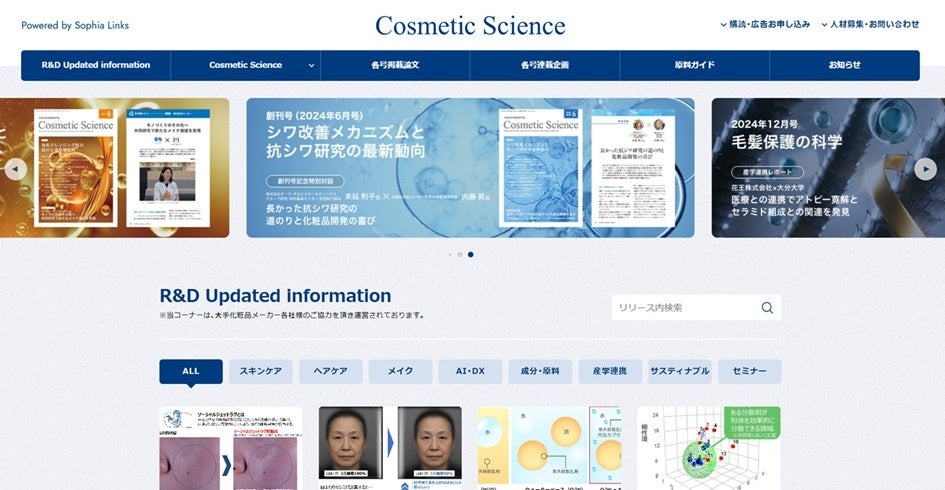
Task: Open the 毛髪保護の科学 banner
Action: click(x=828, y=168)
